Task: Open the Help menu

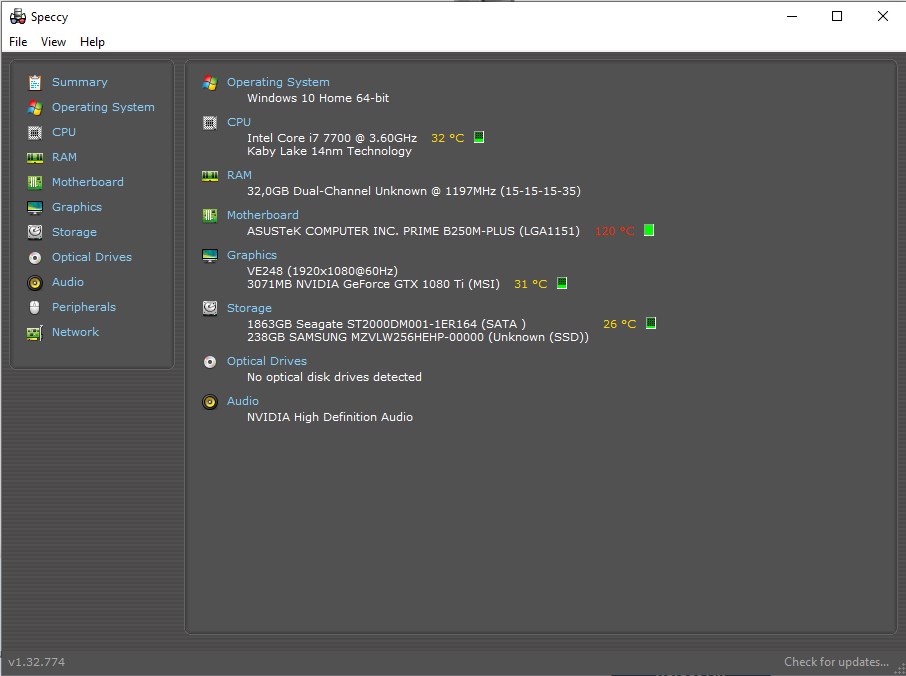Action: pos(92,42)
